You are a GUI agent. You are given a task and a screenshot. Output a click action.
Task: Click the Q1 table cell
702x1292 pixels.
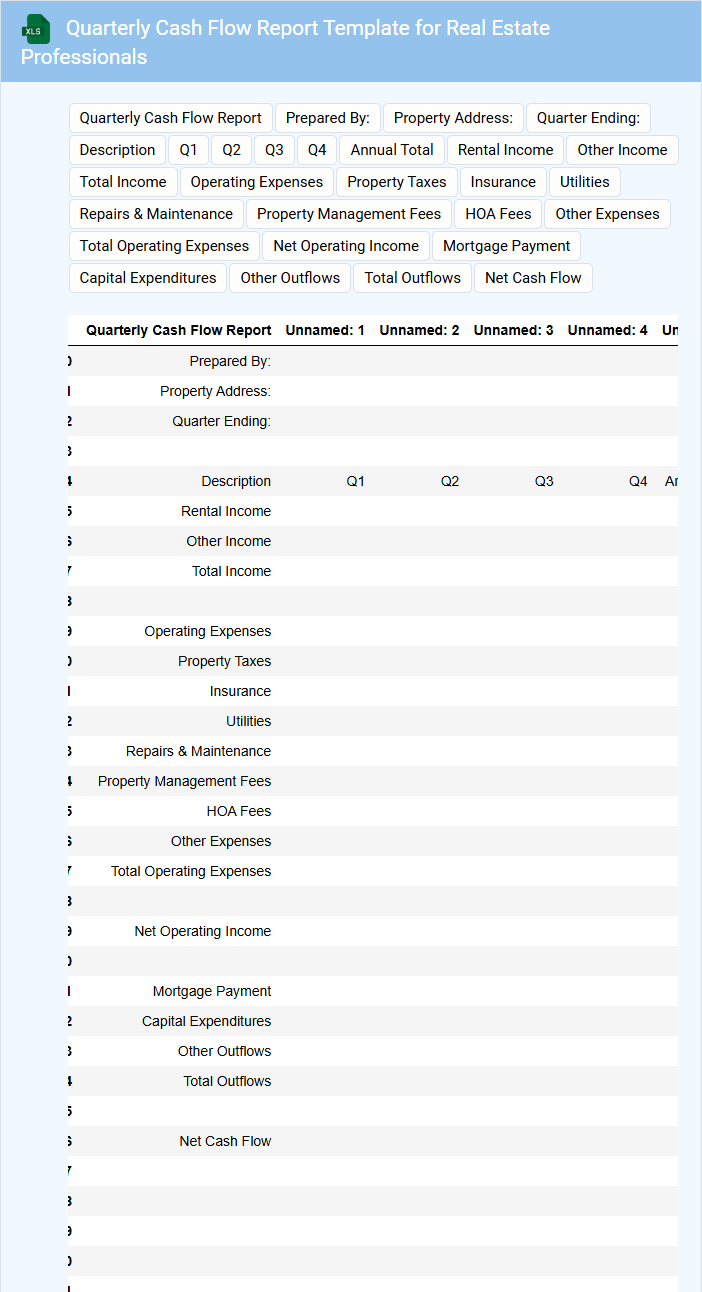point(325,481)
